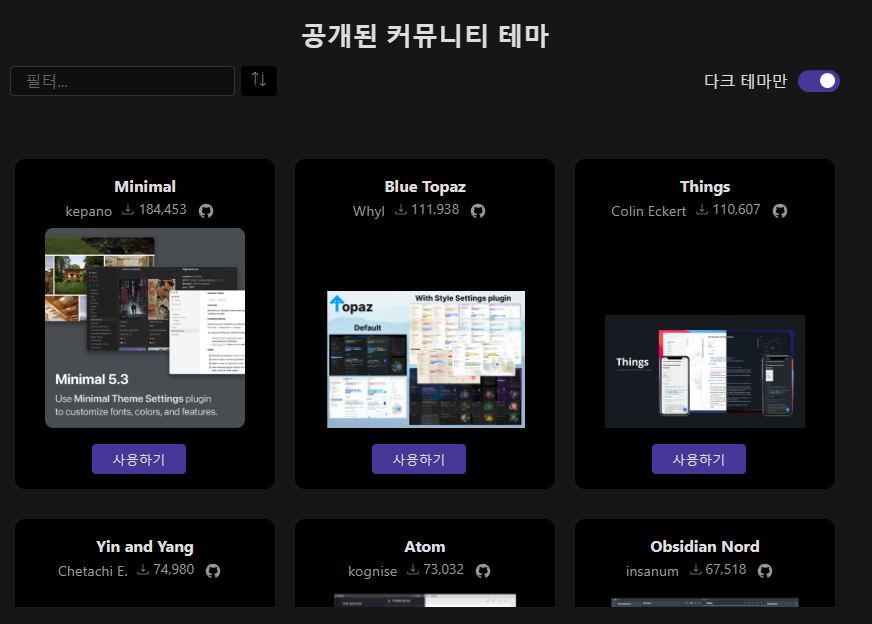Click author name kepano

88,211
